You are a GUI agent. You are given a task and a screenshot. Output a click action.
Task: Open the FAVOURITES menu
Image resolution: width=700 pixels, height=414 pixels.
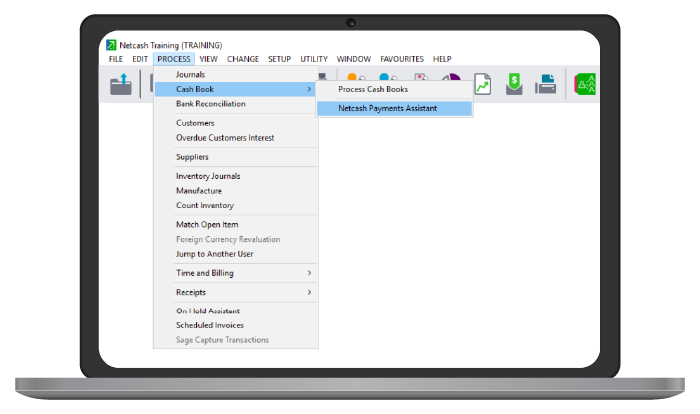pos(402,59)
